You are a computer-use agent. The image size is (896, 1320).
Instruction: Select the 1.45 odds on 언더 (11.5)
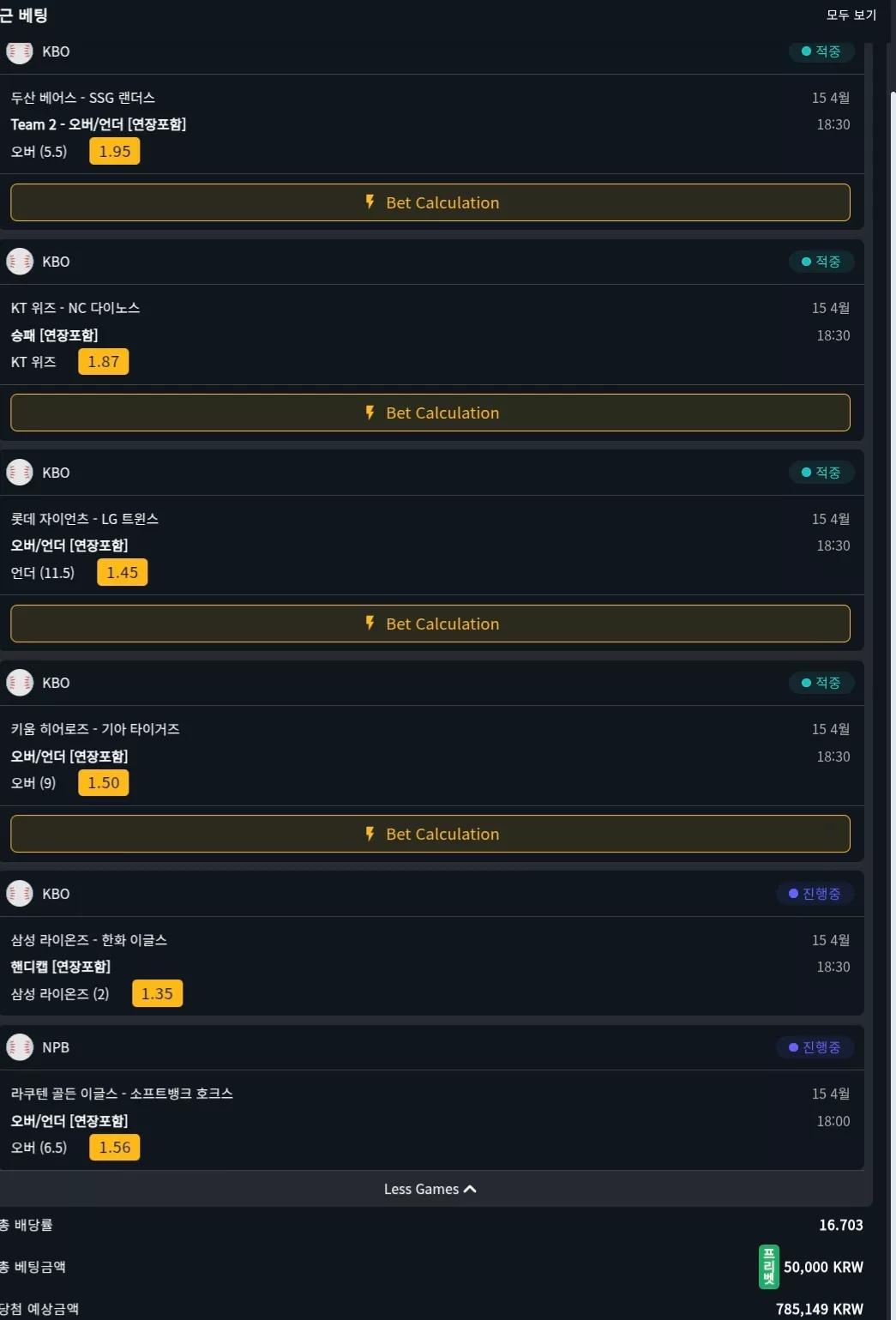click(123, 572)
